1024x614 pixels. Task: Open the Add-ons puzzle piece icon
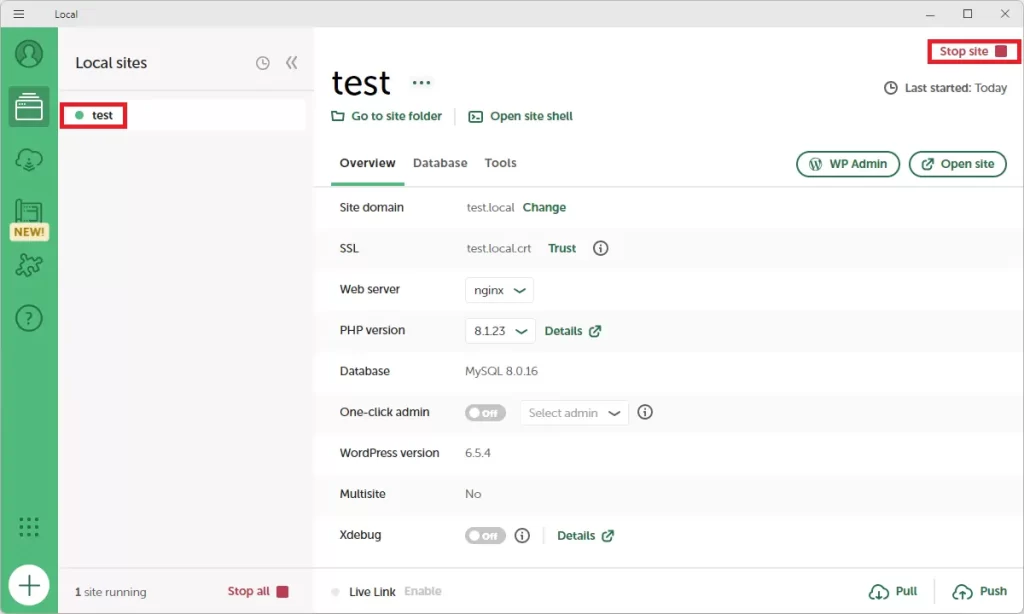[29, 266]
